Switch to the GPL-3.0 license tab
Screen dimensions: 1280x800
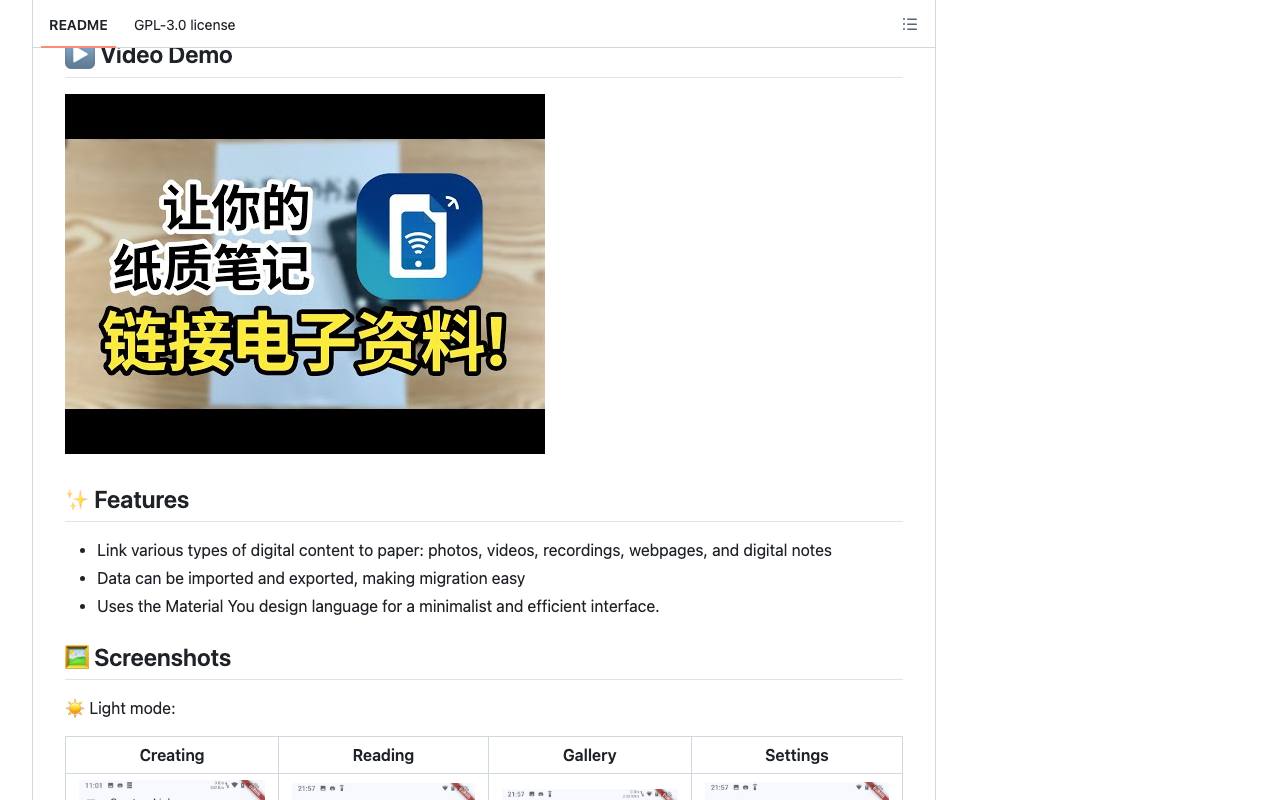(185, 25)
